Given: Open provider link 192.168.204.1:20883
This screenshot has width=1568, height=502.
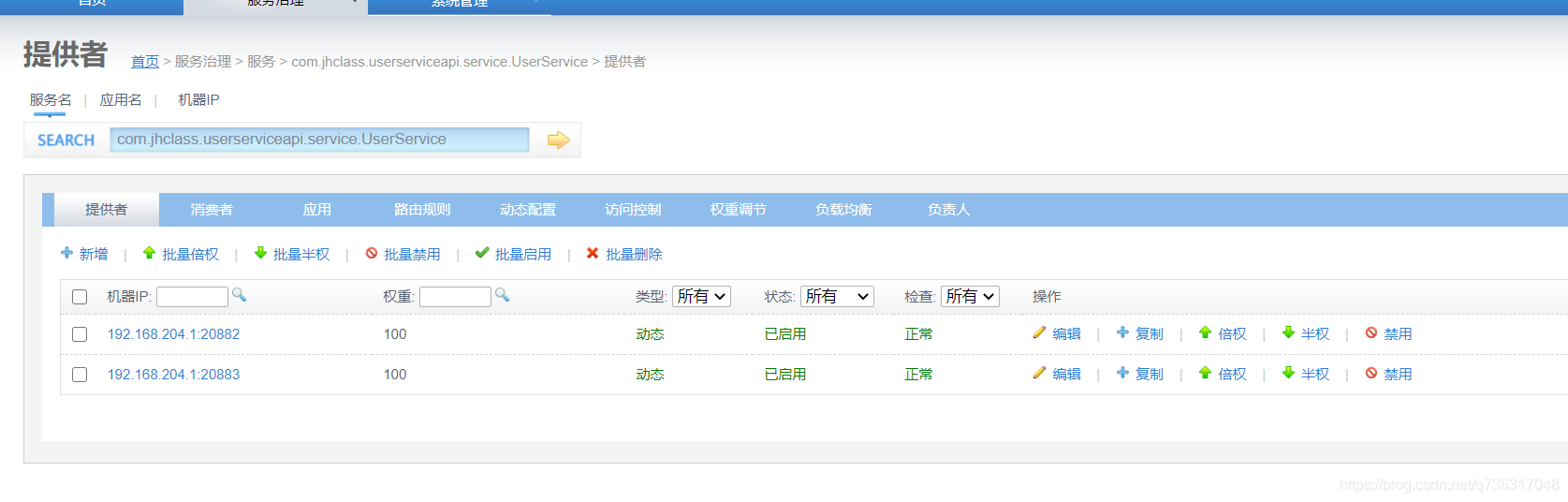Looking at the screenshot, I should tap(173, 375).
